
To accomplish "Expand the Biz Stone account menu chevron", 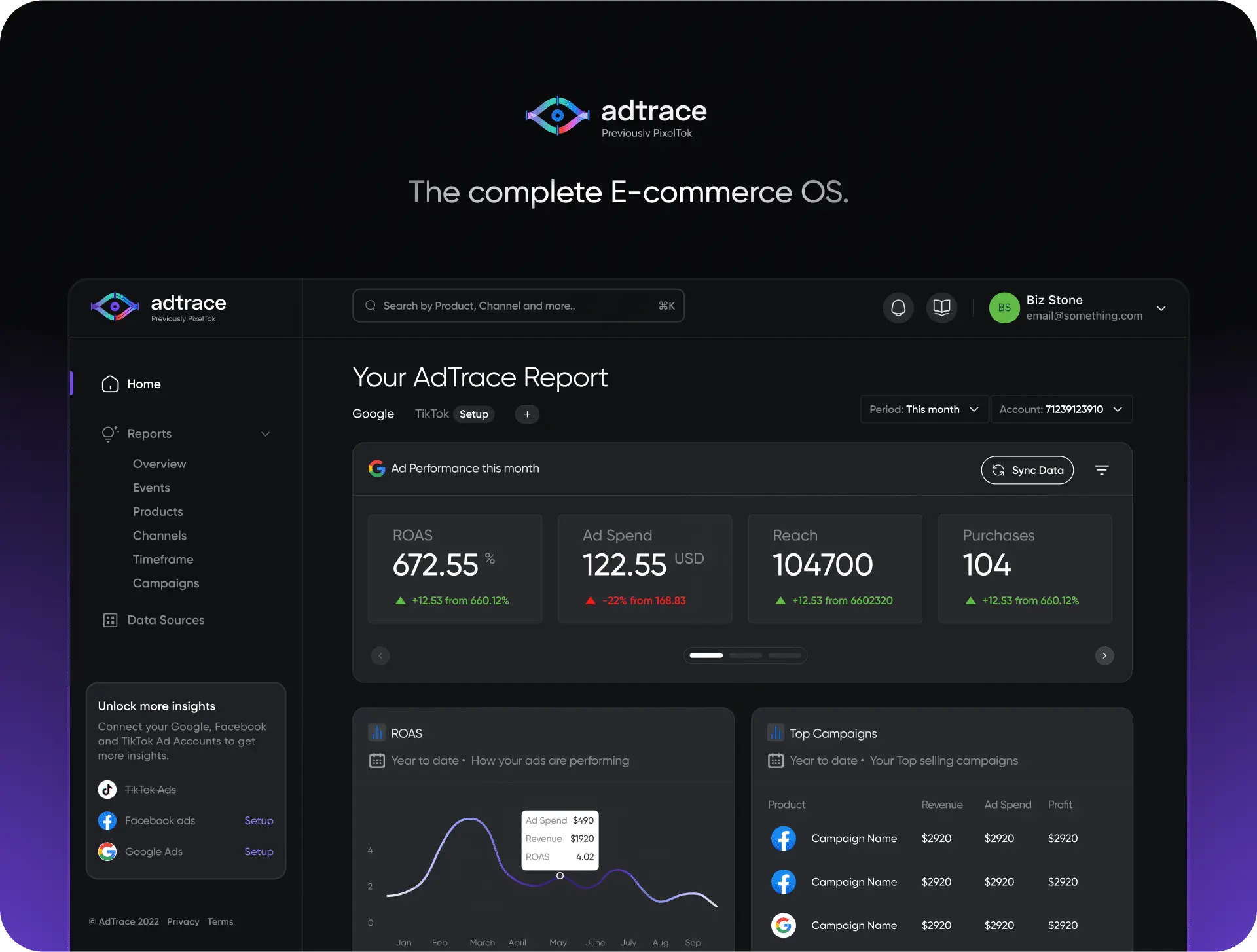I will [x=1161, y=308].
